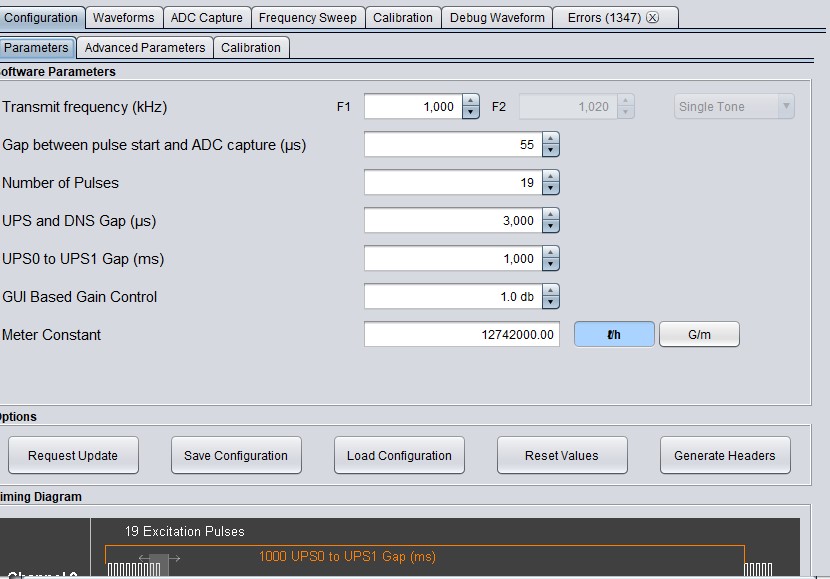The image size is (830, 579).
Task: Select the Parameters sub-tab
Action: pos(37,48)
